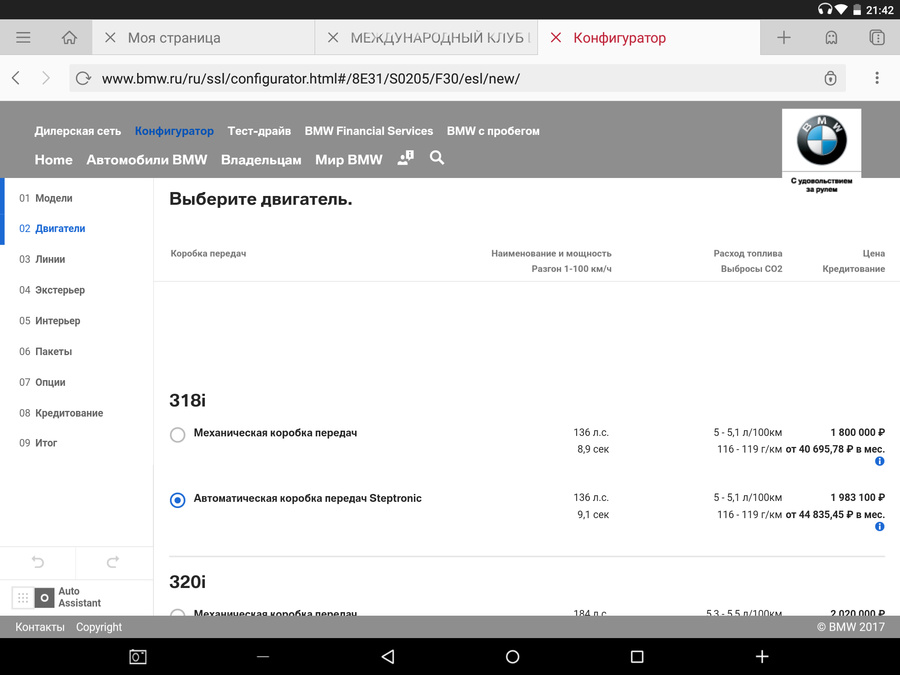Toggle incognito ghost mode icon

831,38
